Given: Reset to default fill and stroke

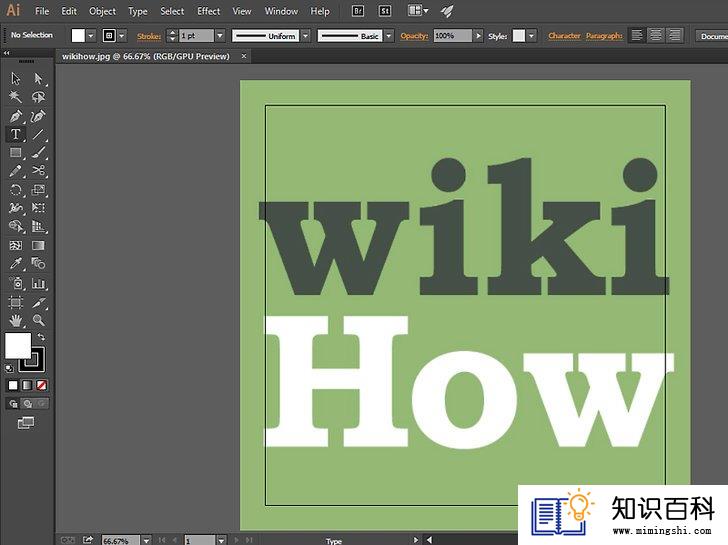Looking at the screenshot, I should [x=9, y=369].
